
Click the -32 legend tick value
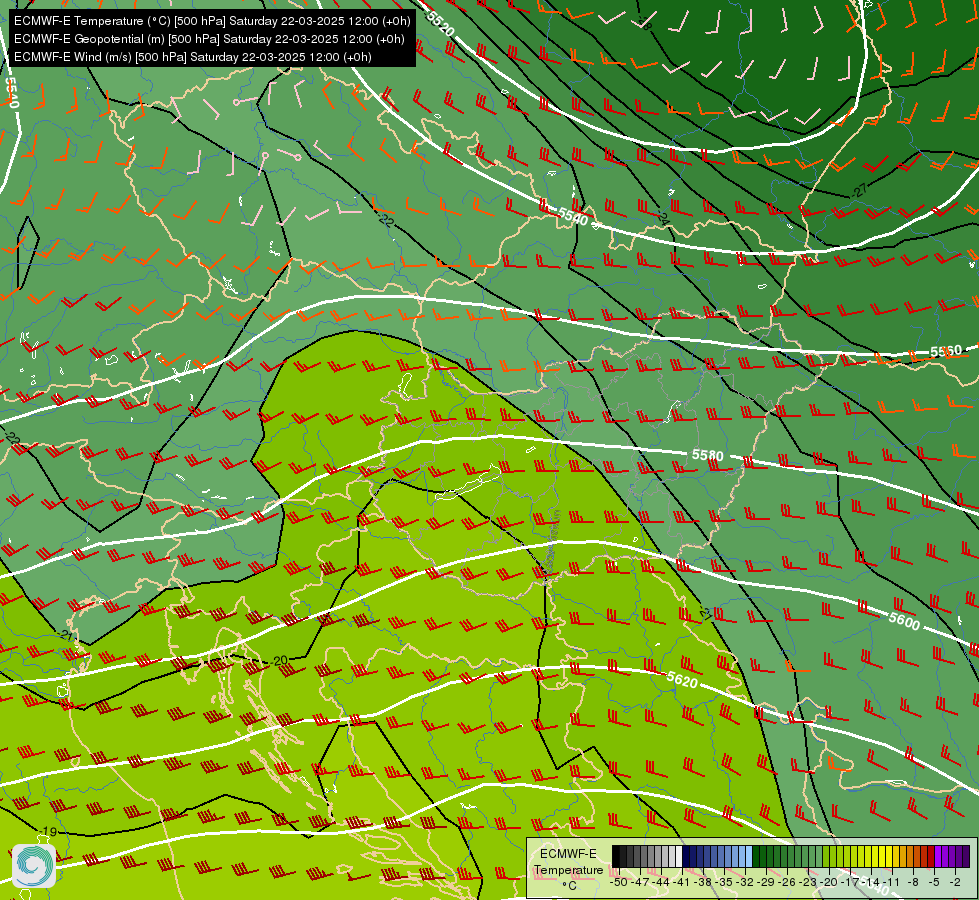point(745,883)
